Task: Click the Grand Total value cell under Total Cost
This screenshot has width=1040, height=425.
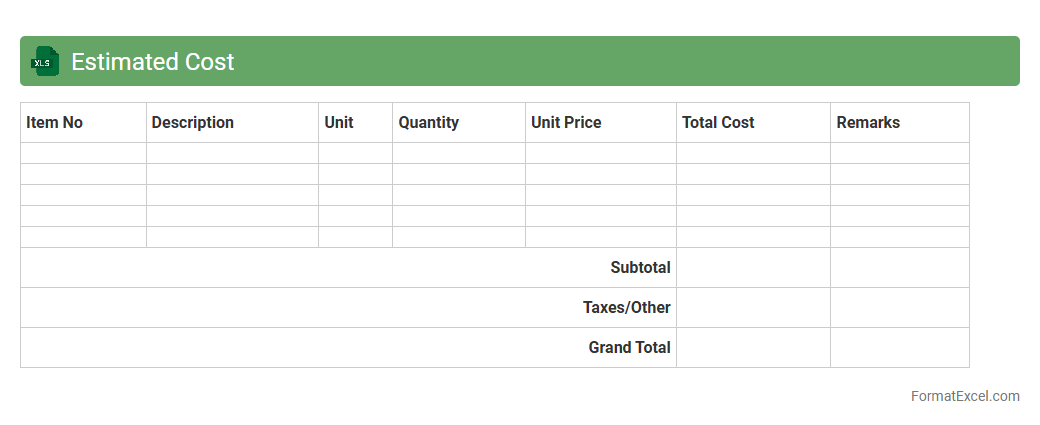Action: (753, 347)
